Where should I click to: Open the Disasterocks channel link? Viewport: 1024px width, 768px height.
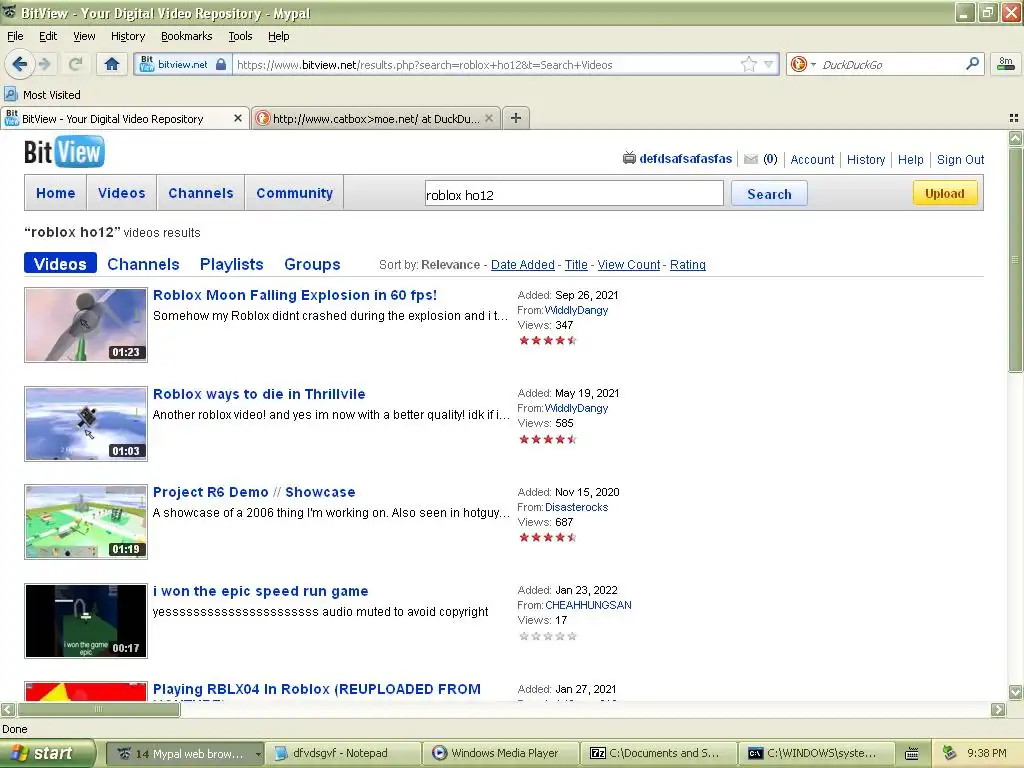click(577, 507)
